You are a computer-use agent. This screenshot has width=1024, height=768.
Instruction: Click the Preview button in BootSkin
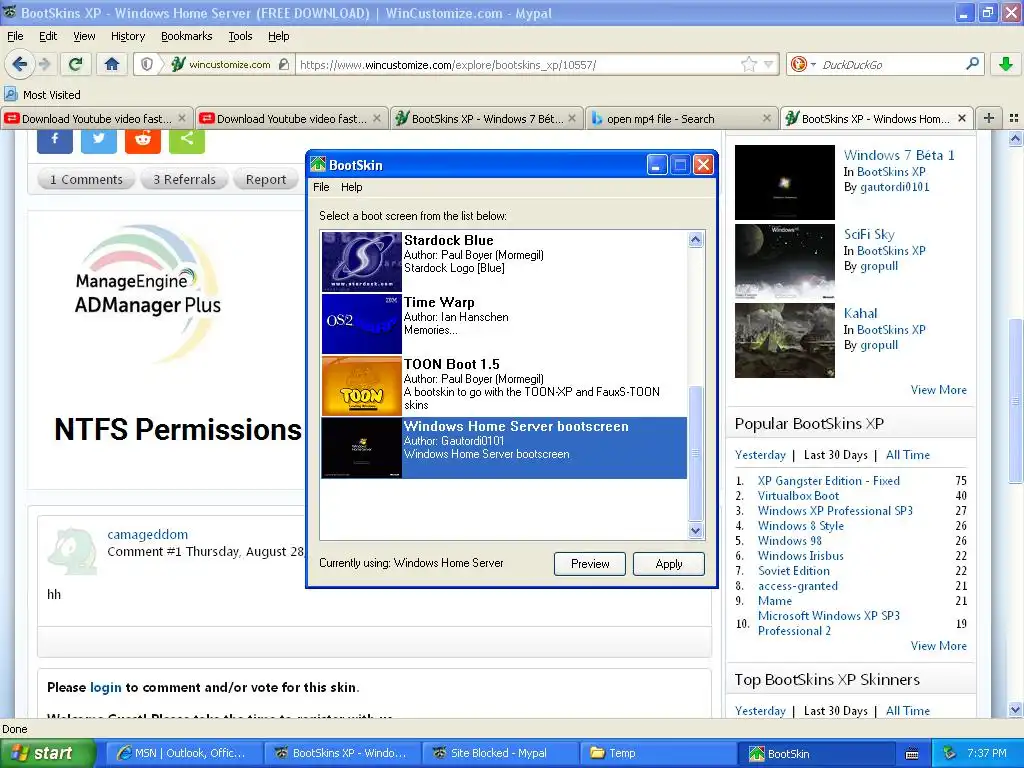coord(590,564)
